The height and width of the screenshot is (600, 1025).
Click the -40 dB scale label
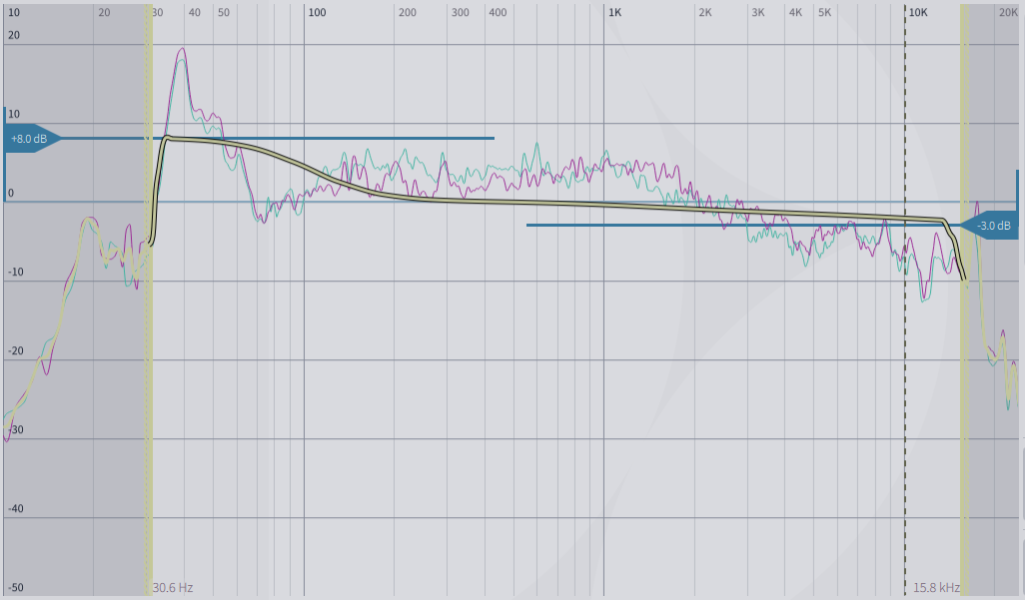[13, 507]
